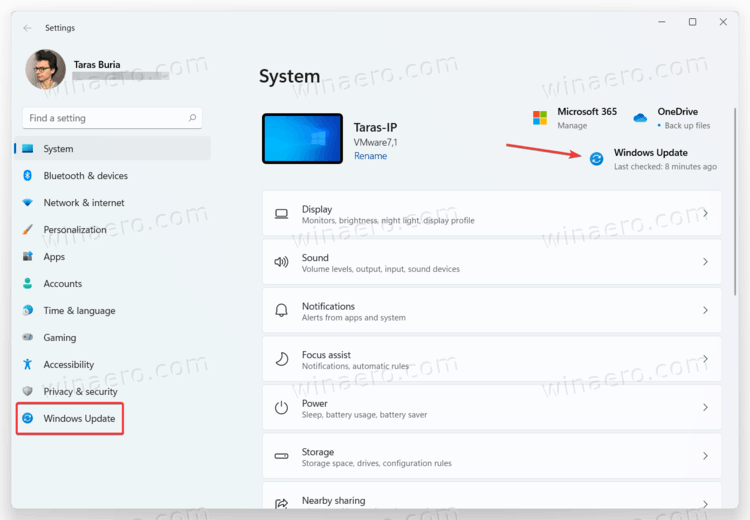Switch to the Apps section

pyautogui.click(x=112, y=256)
